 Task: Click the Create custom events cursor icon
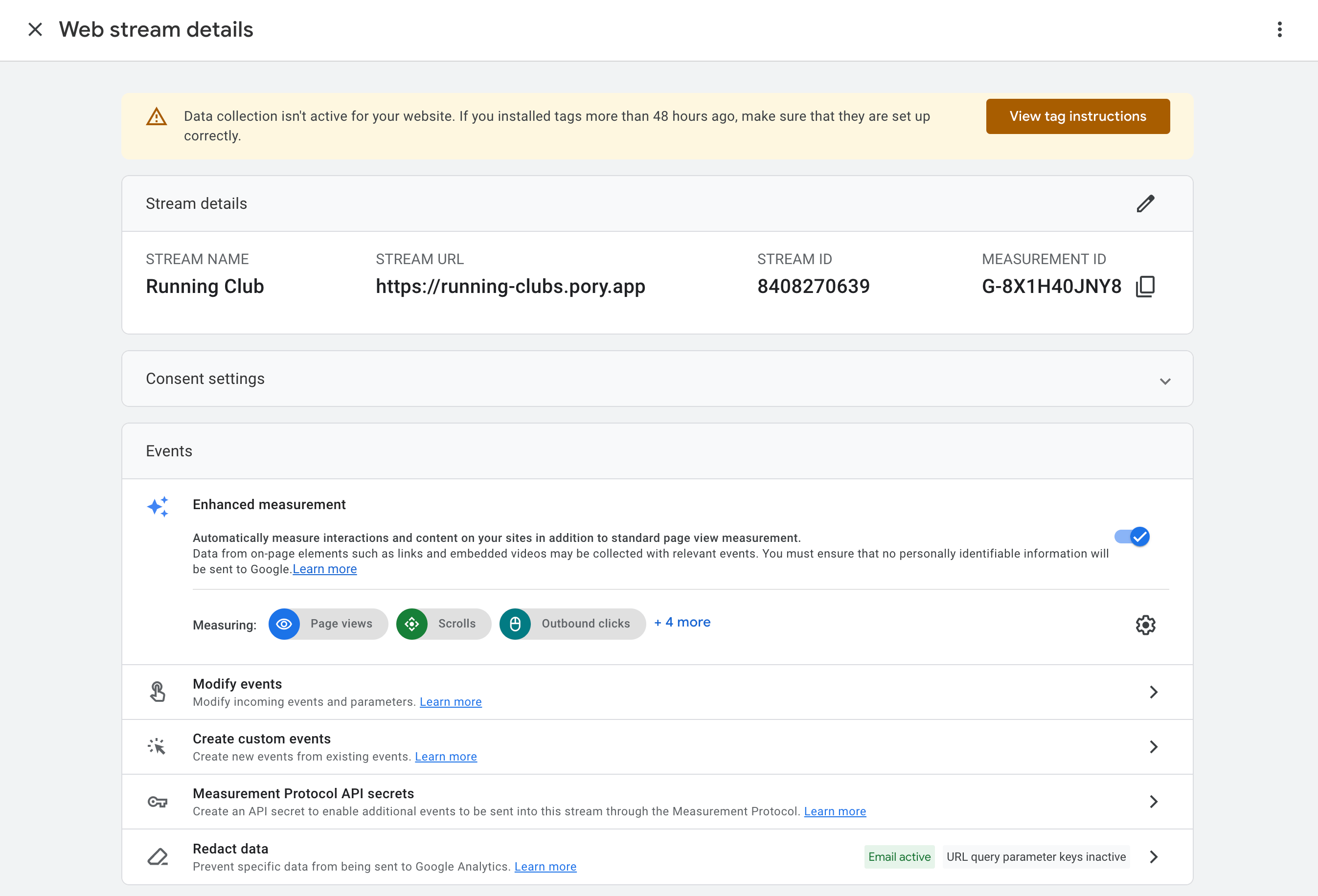pyautogui.click(x=157, y=747)
